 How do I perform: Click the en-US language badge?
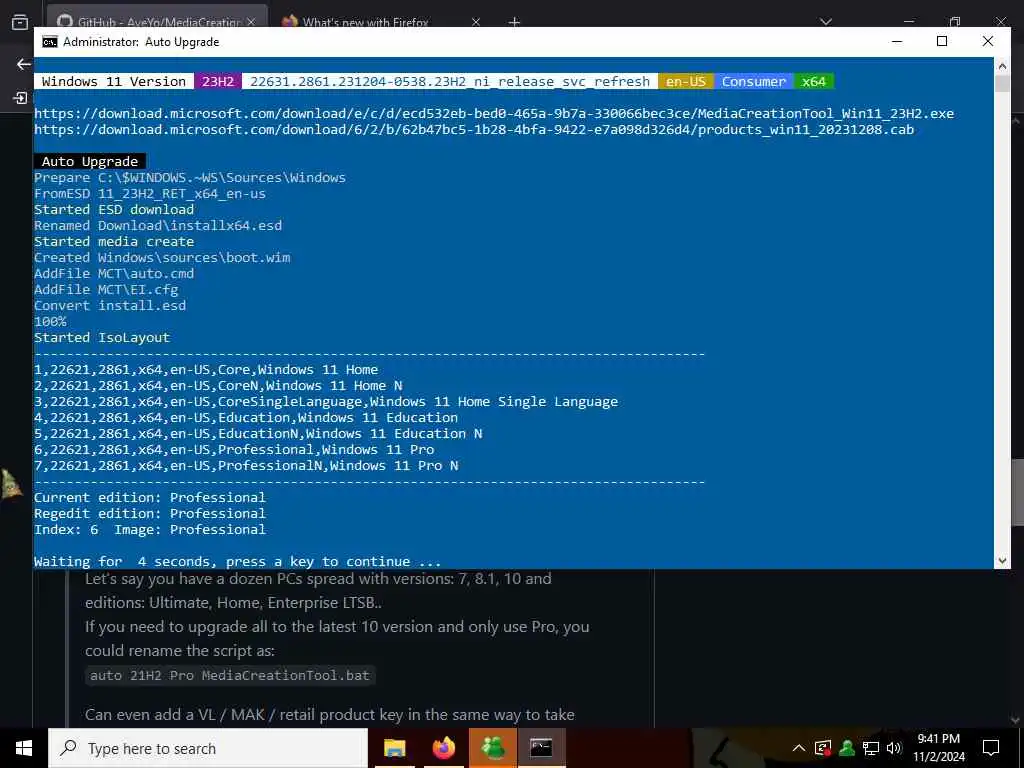tap(686, 82)
